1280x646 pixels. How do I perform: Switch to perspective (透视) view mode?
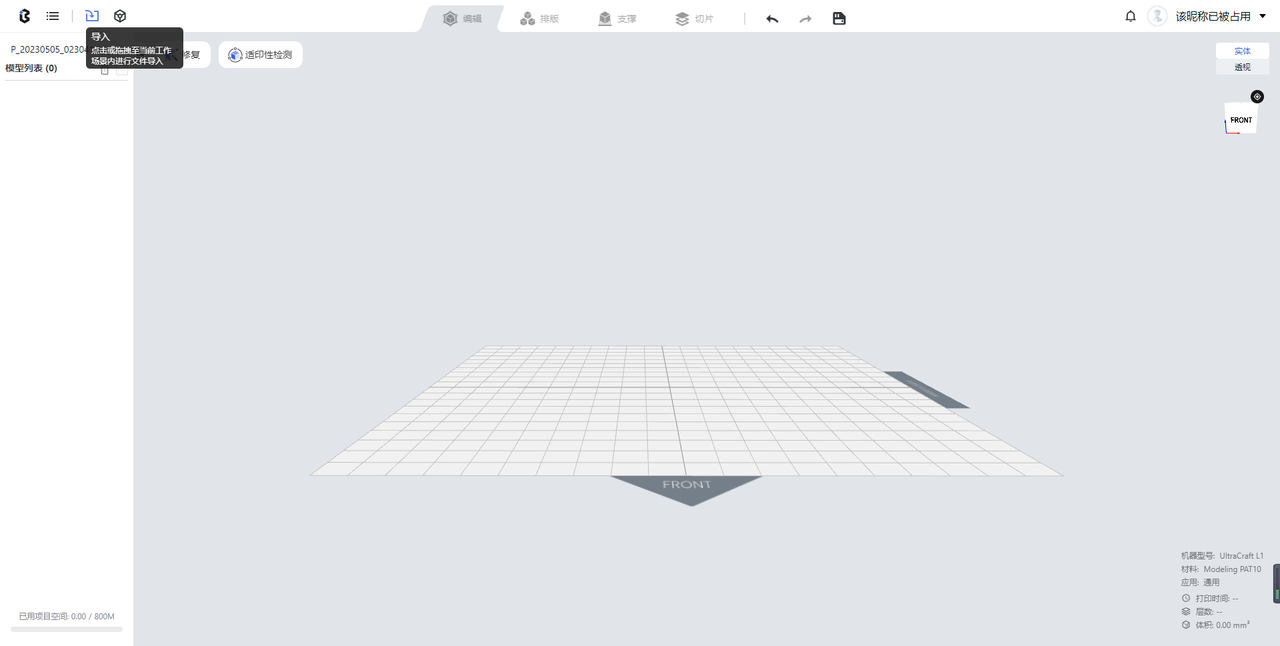point(1242,67)
